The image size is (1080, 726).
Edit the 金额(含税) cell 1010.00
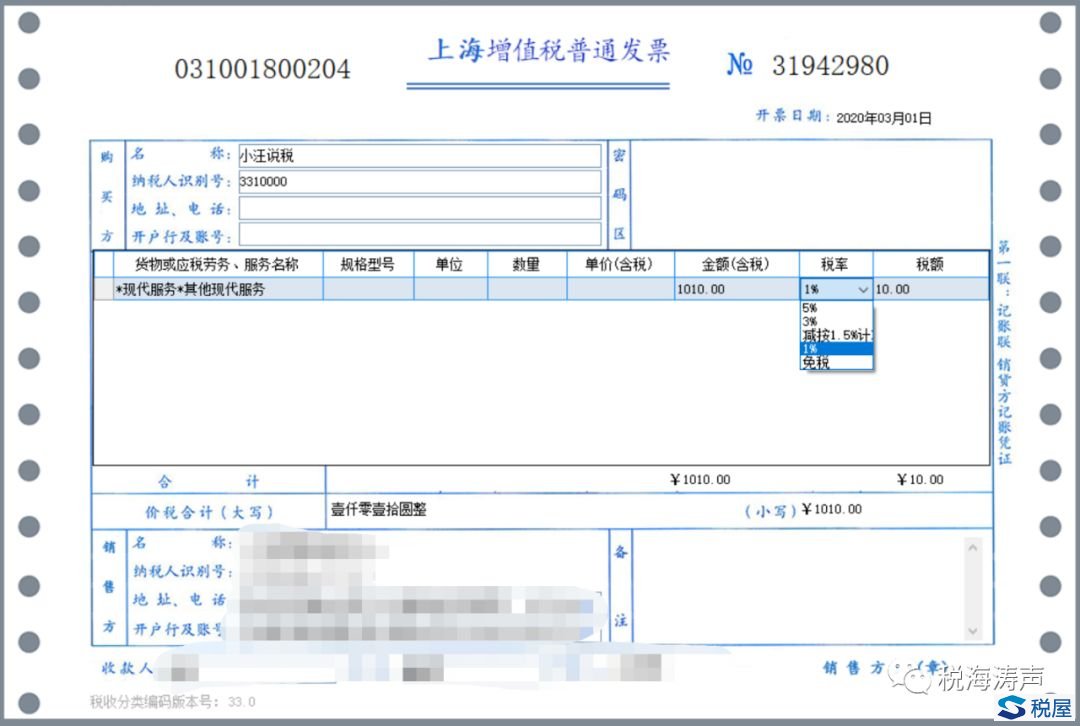coord(736,289)
